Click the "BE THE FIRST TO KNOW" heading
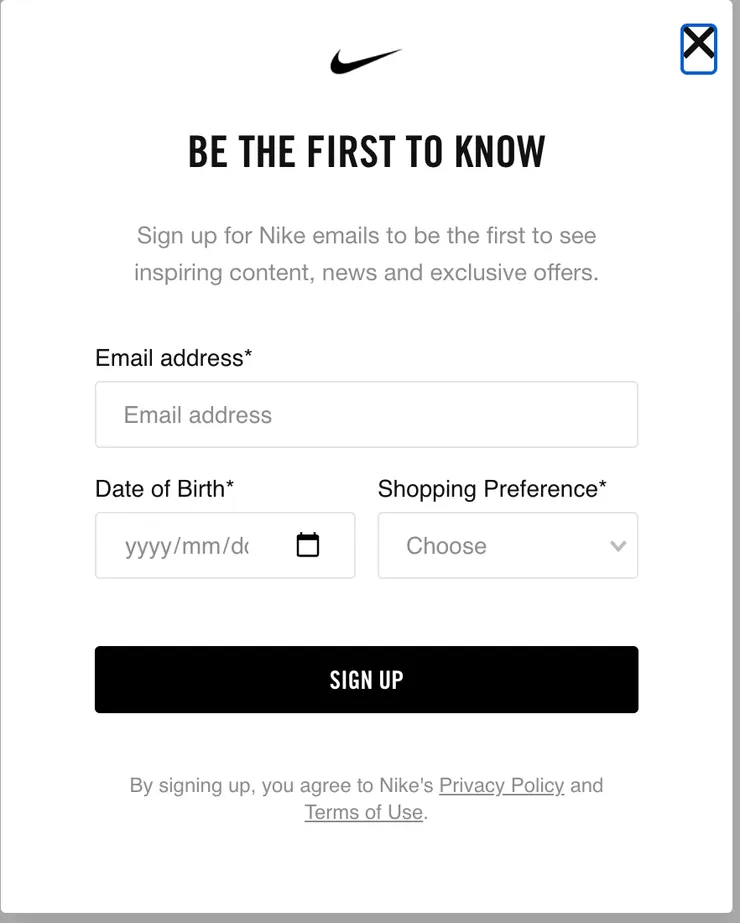This screenshot has width=740, height=923. tap(366, 152)
